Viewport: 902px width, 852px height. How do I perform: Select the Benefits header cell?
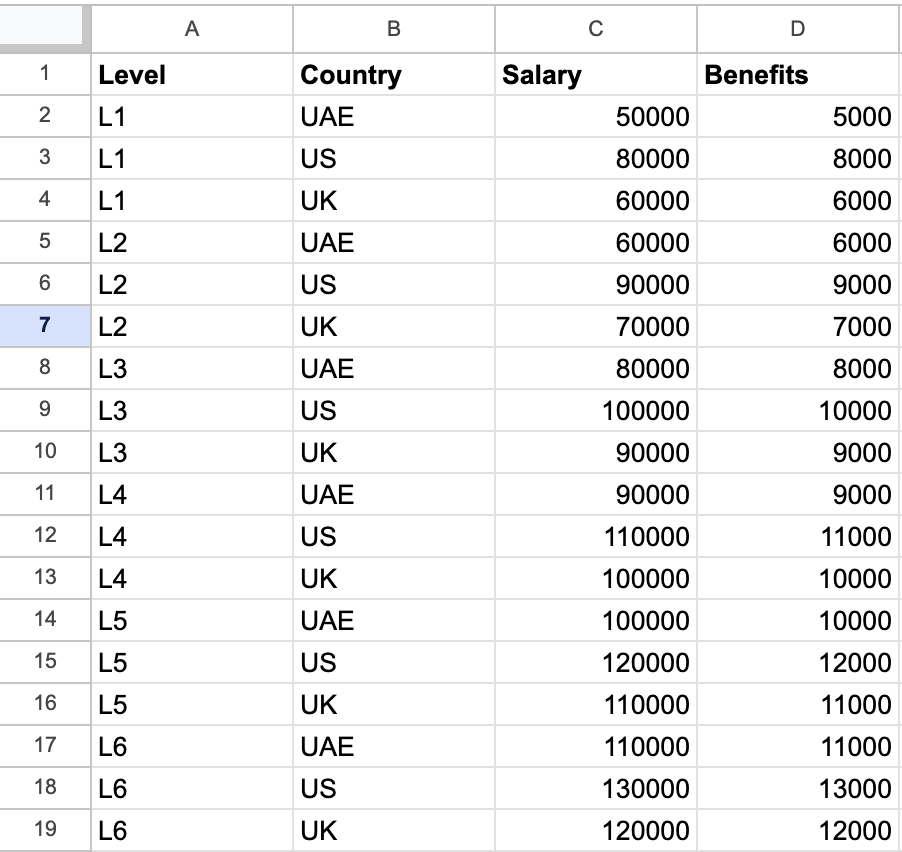(797, 75)
